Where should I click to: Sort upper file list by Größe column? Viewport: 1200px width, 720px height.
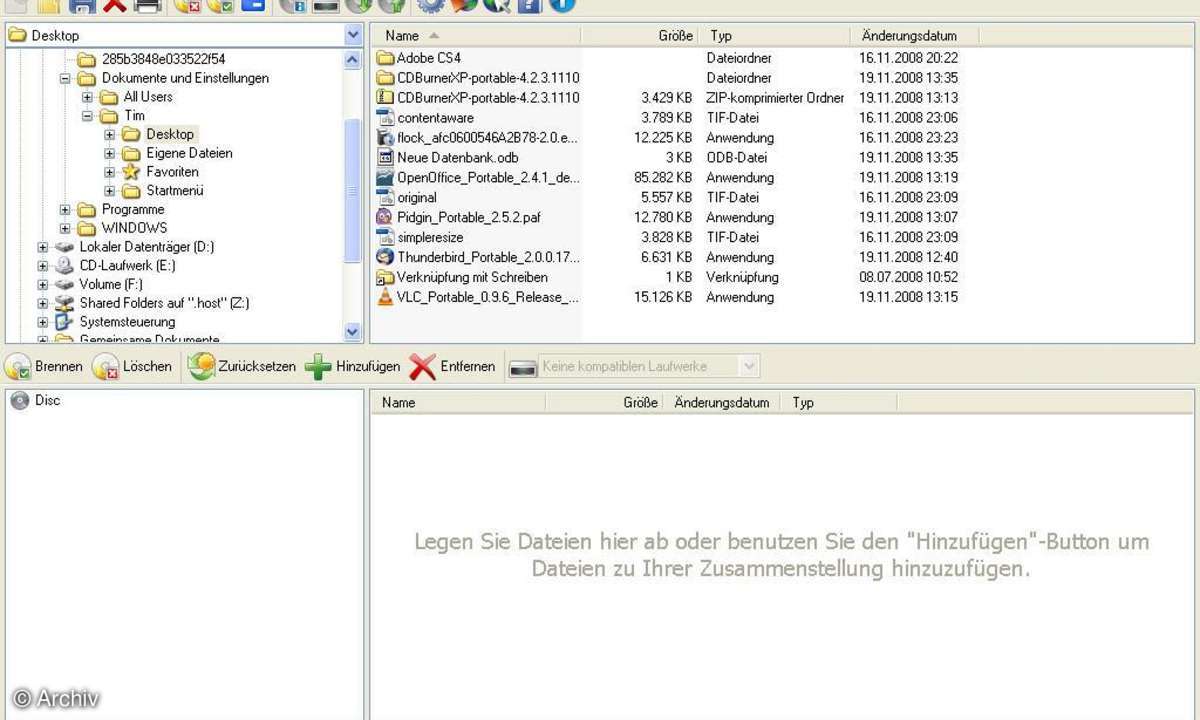point(640,36)
